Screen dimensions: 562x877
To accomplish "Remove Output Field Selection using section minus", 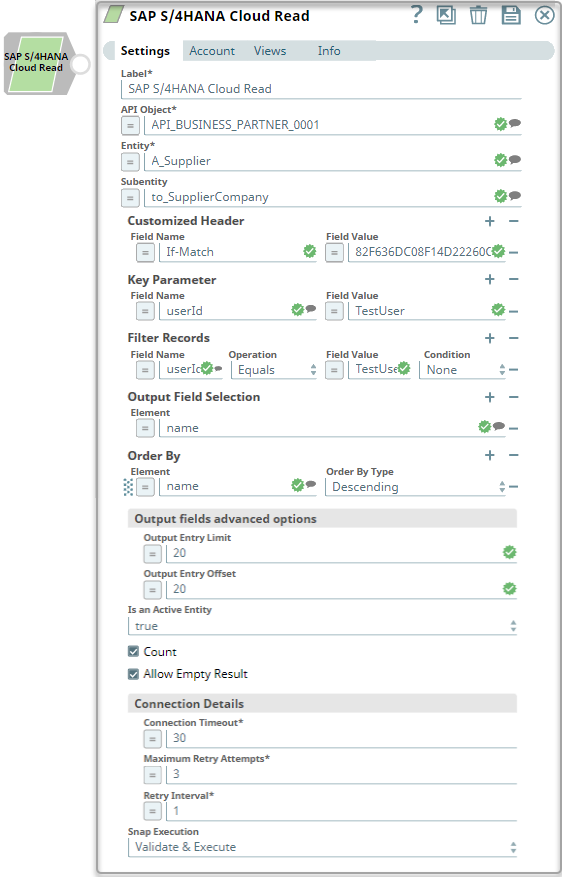I will coord(513,397).
